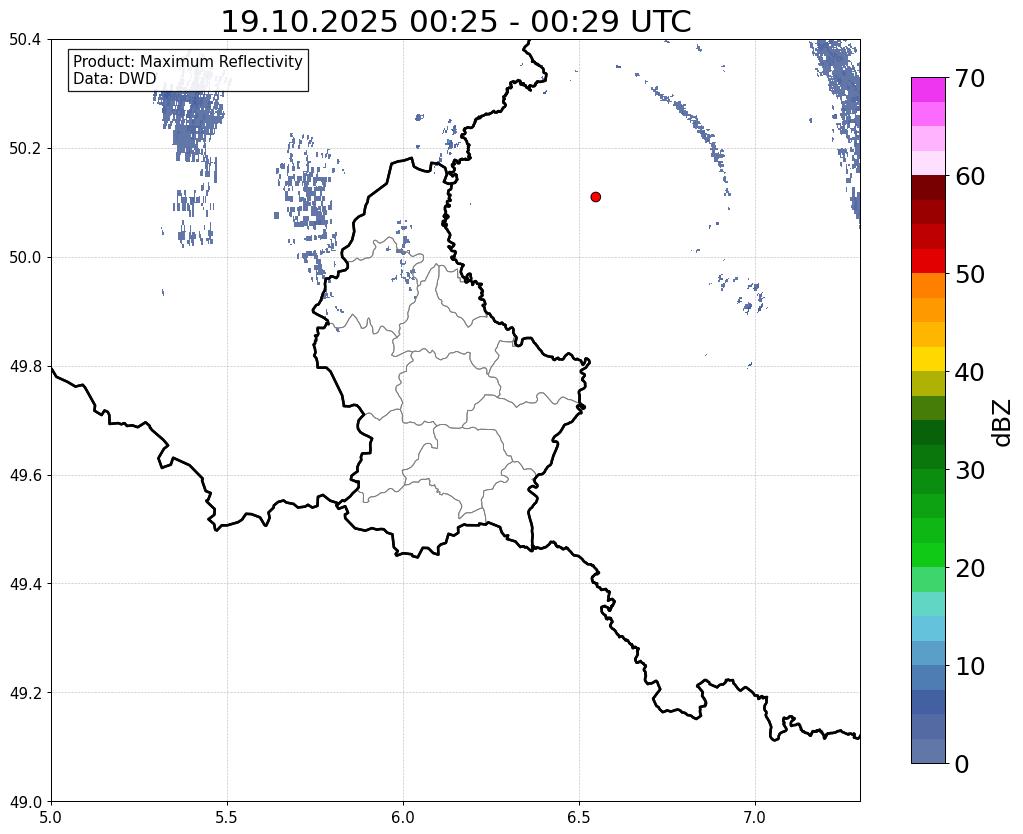This screenshot has height=834, width=1023.
Task: Click the colorbar label '20'
Action: 969,568
